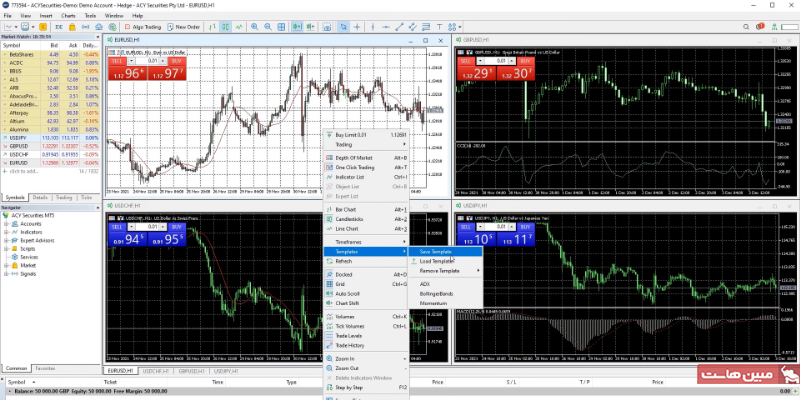Click Refresh in the context menu
This screenshot has height=400, width=800.
click(x=366, y=261)
